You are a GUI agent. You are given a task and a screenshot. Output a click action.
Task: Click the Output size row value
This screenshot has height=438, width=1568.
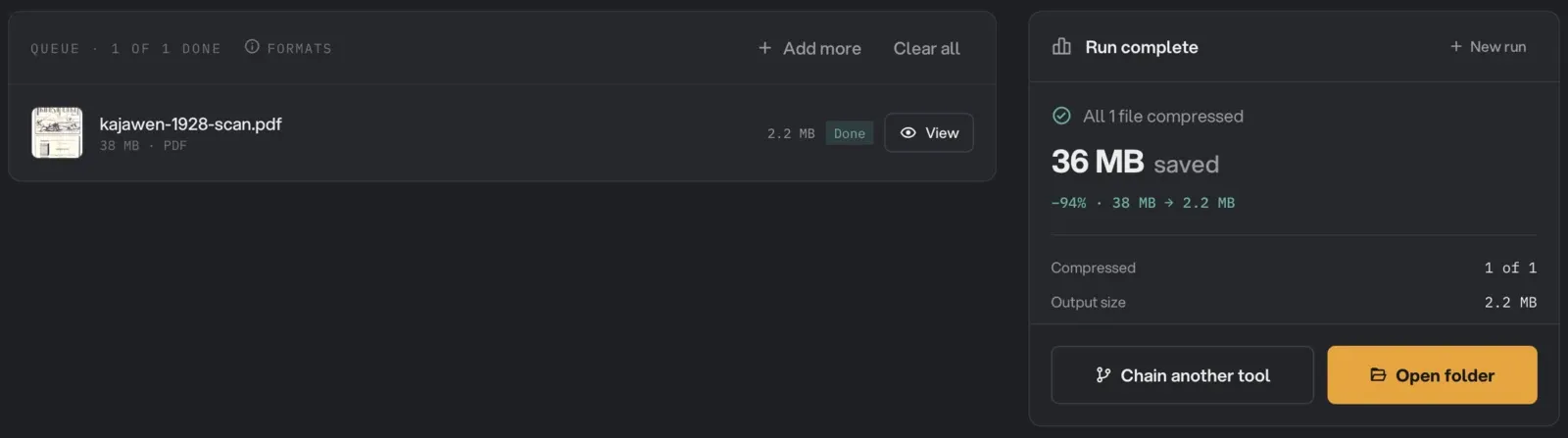click(x=1510, y=303)
